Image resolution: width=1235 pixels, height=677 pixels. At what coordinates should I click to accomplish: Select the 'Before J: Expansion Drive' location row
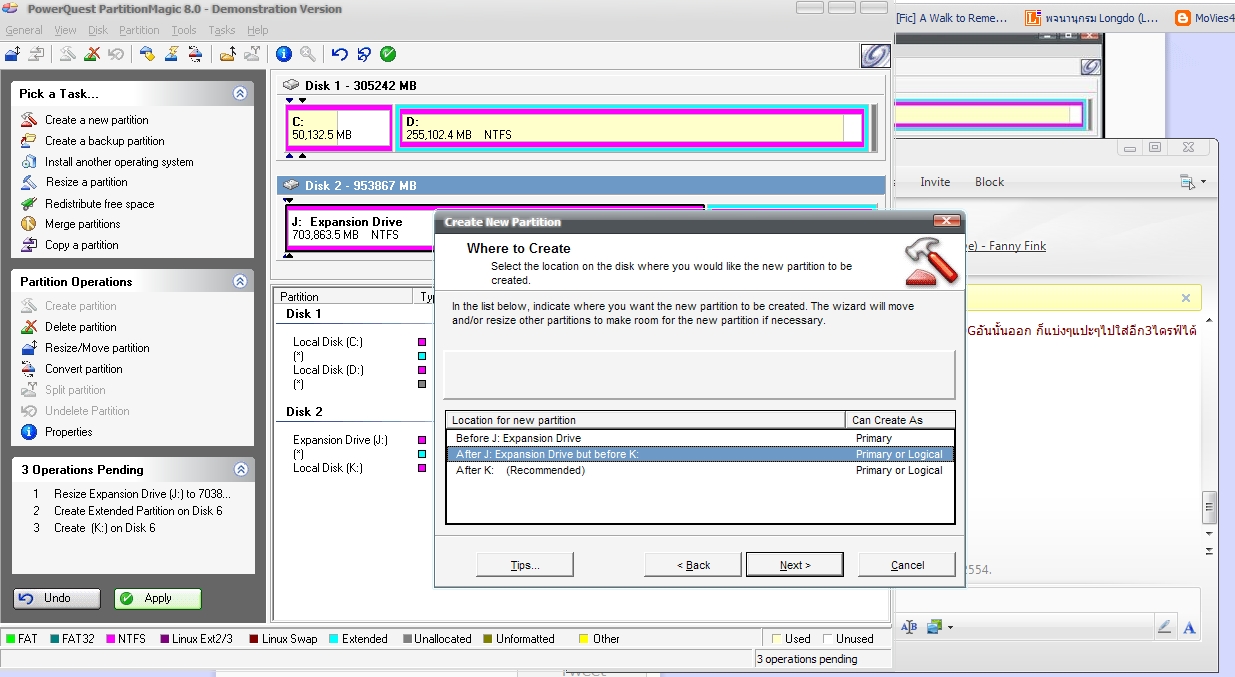tap(700, 438)
